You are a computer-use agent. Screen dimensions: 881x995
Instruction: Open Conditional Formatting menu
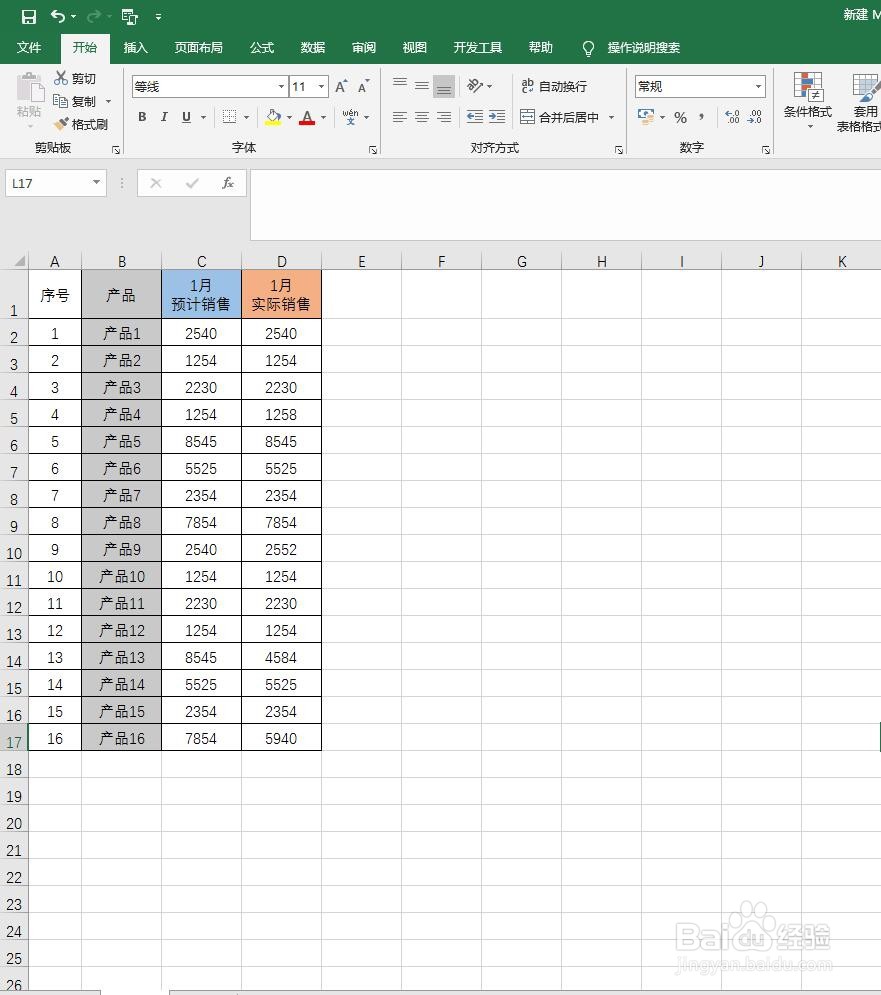[x=808, y=100]
